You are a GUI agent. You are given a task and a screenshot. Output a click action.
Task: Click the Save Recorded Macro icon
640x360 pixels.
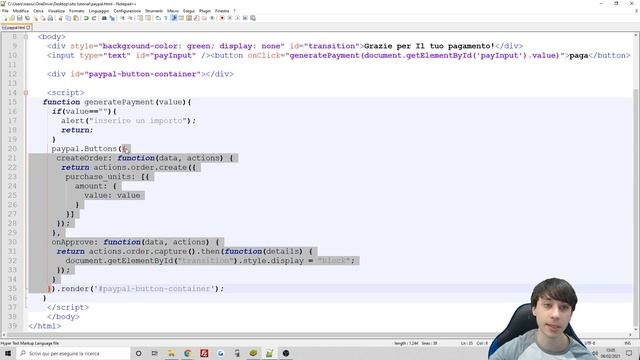(x=253, y=18)
